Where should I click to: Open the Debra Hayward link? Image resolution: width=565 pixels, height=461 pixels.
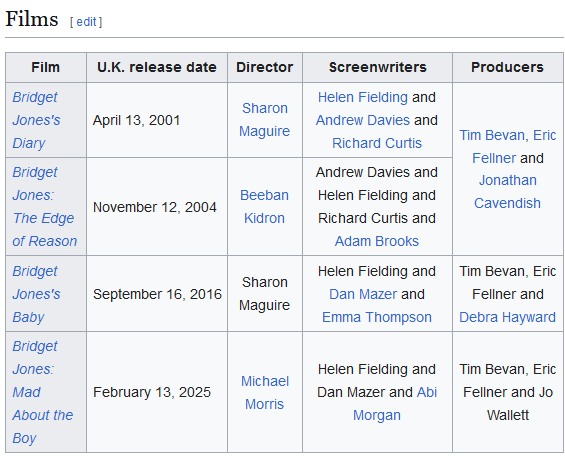click(x=507, y=318)
